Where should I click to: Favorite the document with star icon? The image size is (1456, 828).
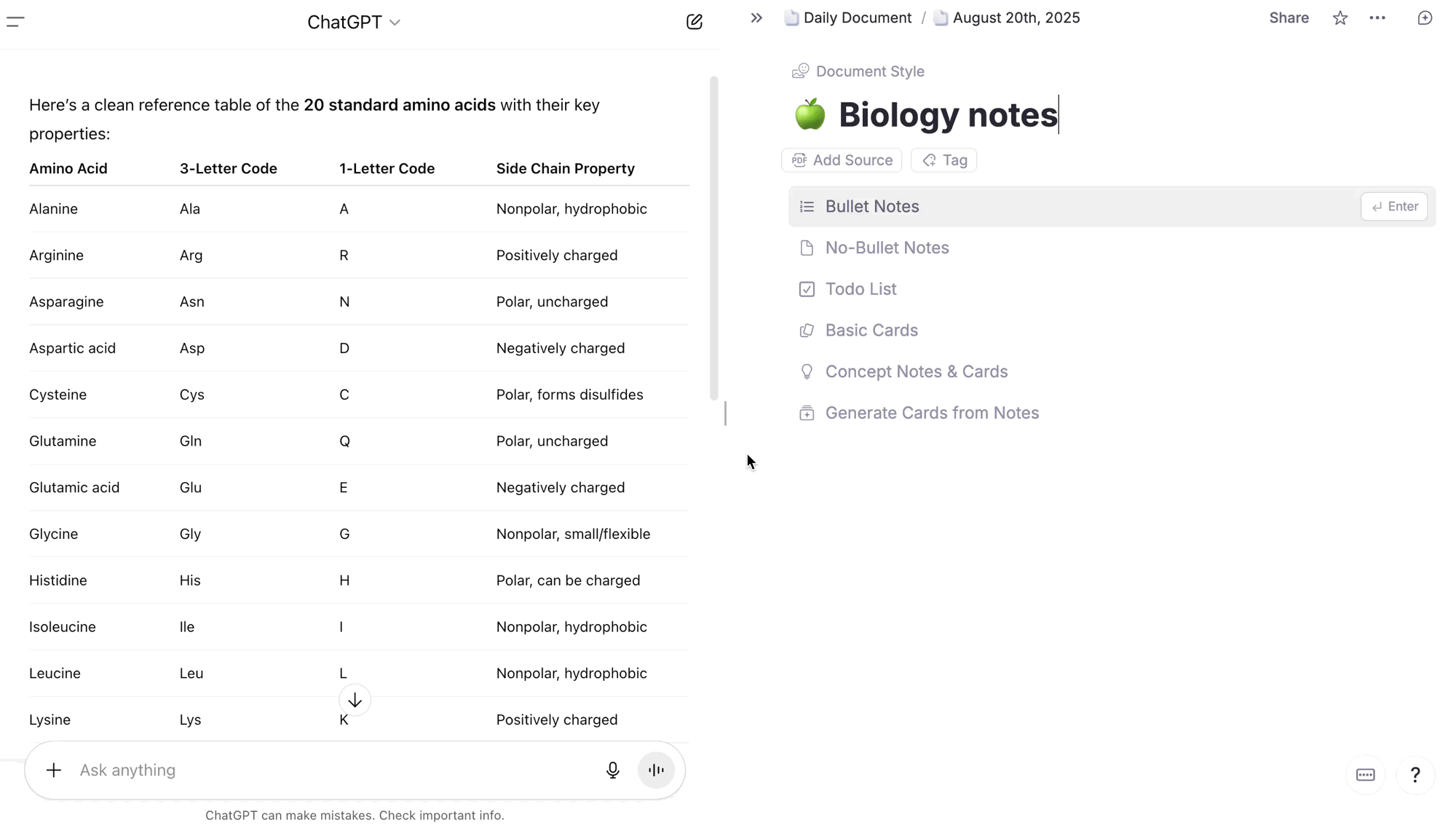click(1340, 18)
